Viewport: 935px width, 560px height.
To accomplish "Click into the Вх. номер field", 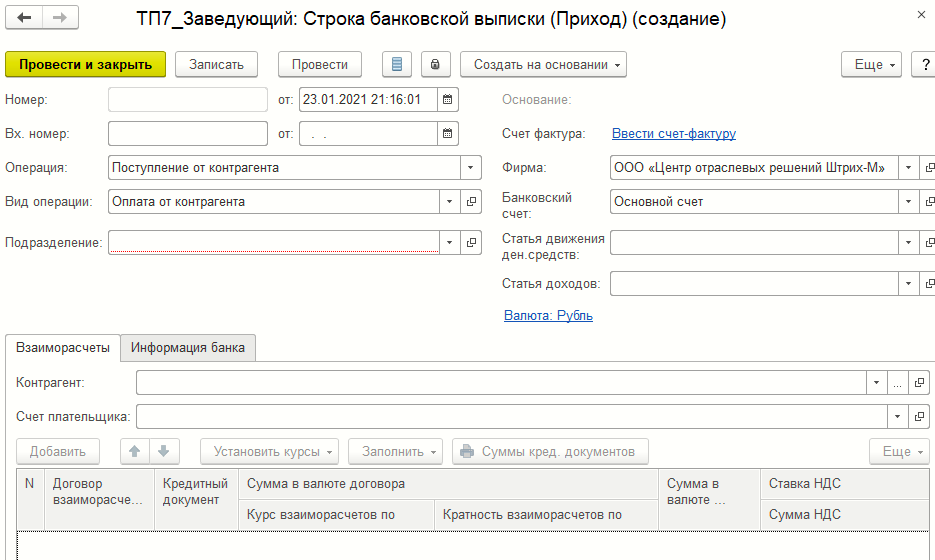I will pos(187,134).
